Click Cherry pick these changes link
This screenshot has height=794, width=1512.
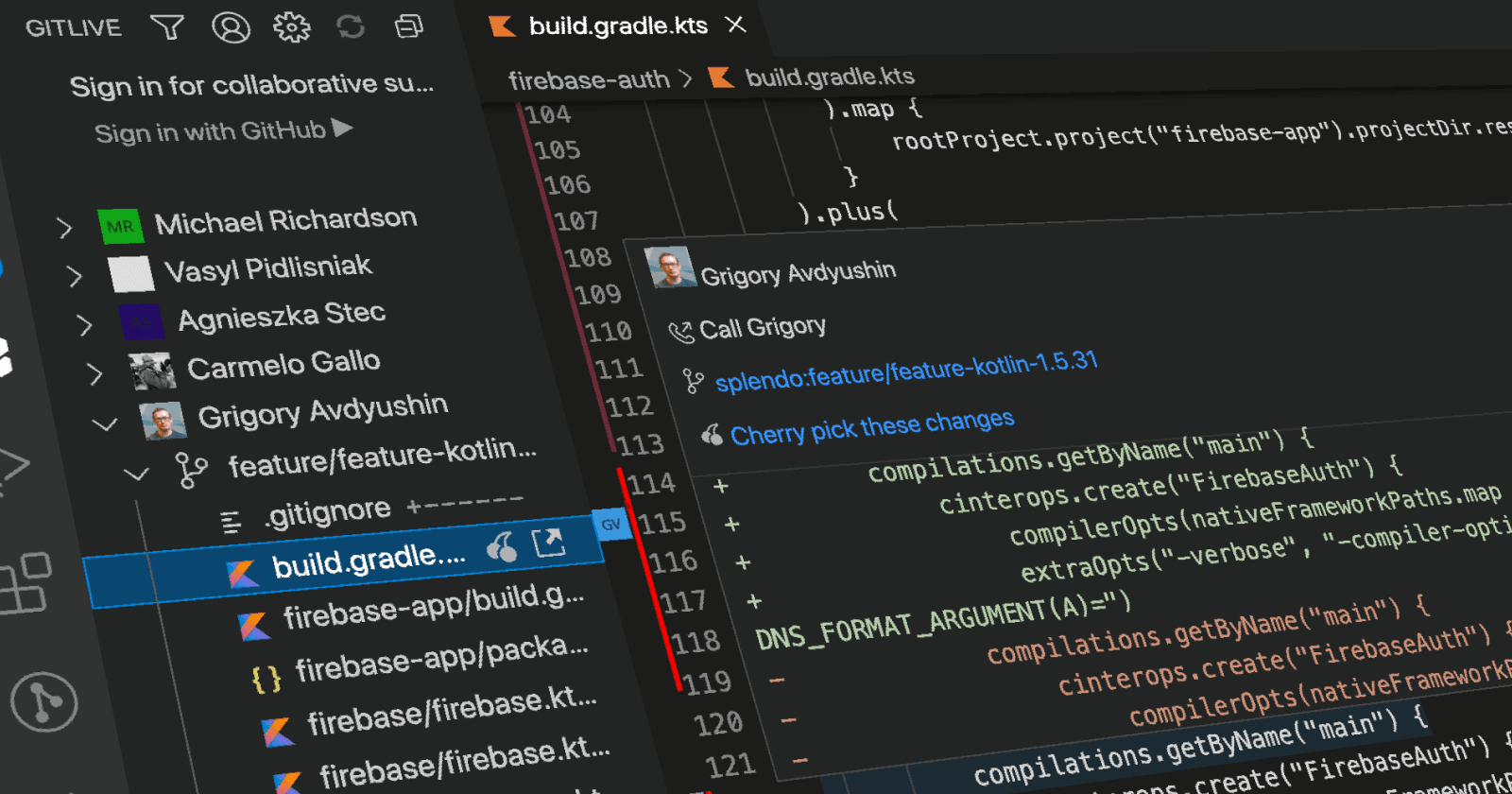coord(871,427)
